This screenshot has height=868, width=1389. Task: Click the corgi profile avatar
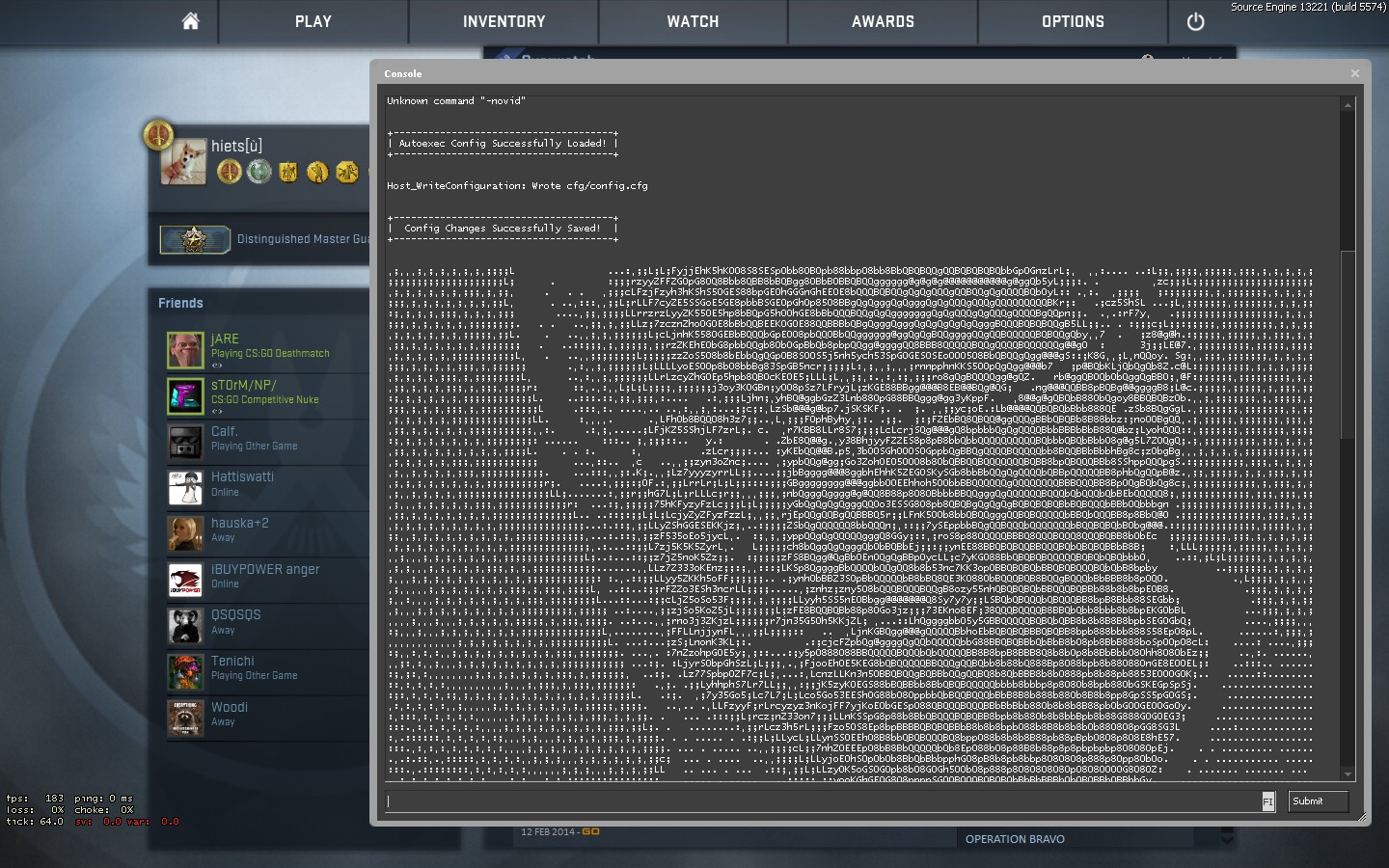pos(183,162)
